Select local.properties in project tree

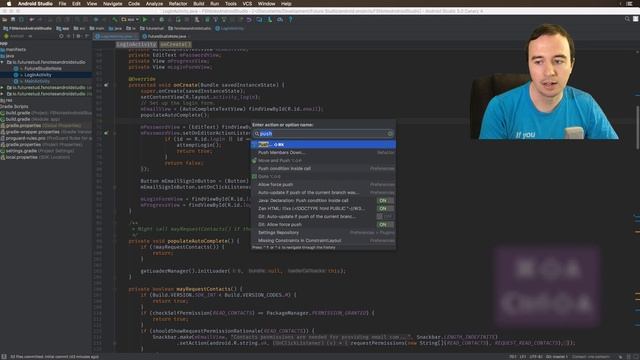coord(21,157)
